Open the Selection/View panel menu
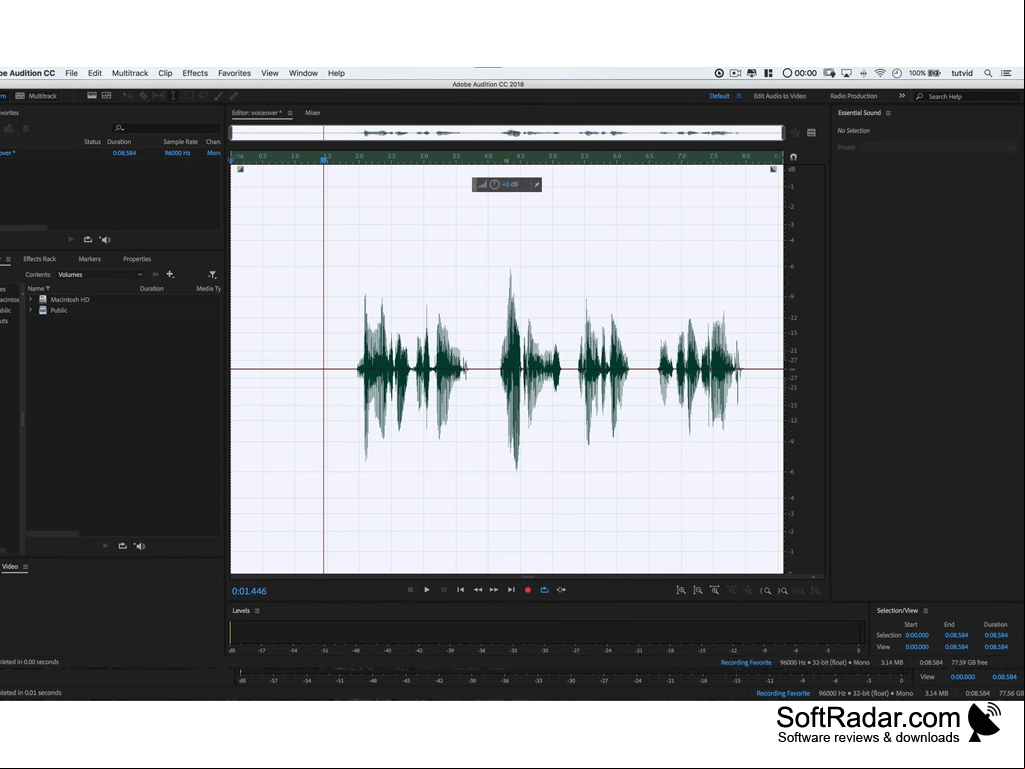Image resolution: width=1025 pixels, height=769 pixels. point(926,611)
